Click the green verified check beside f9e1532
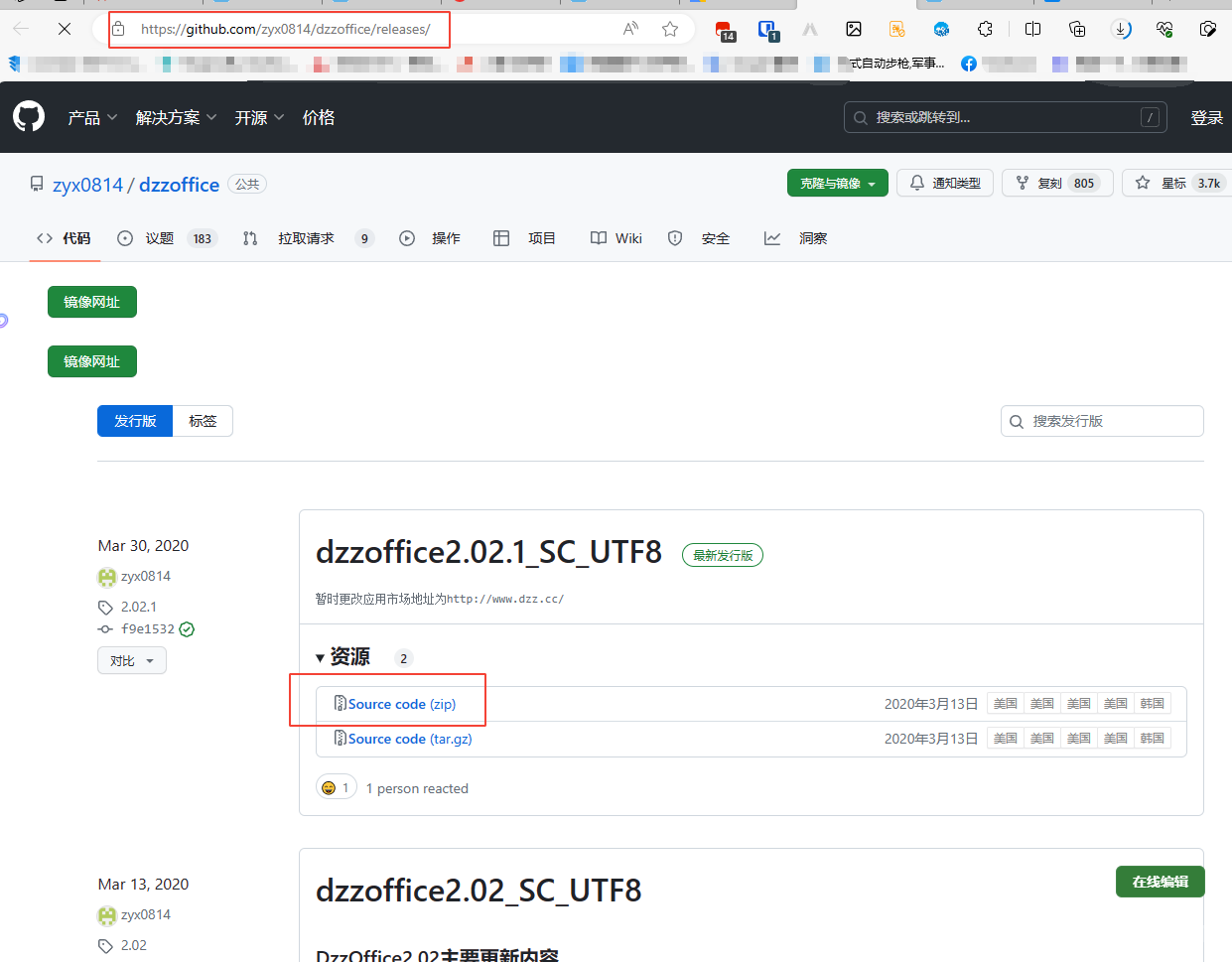The height and width of the screenshot is (962, 1232). [x=187, y=628]
